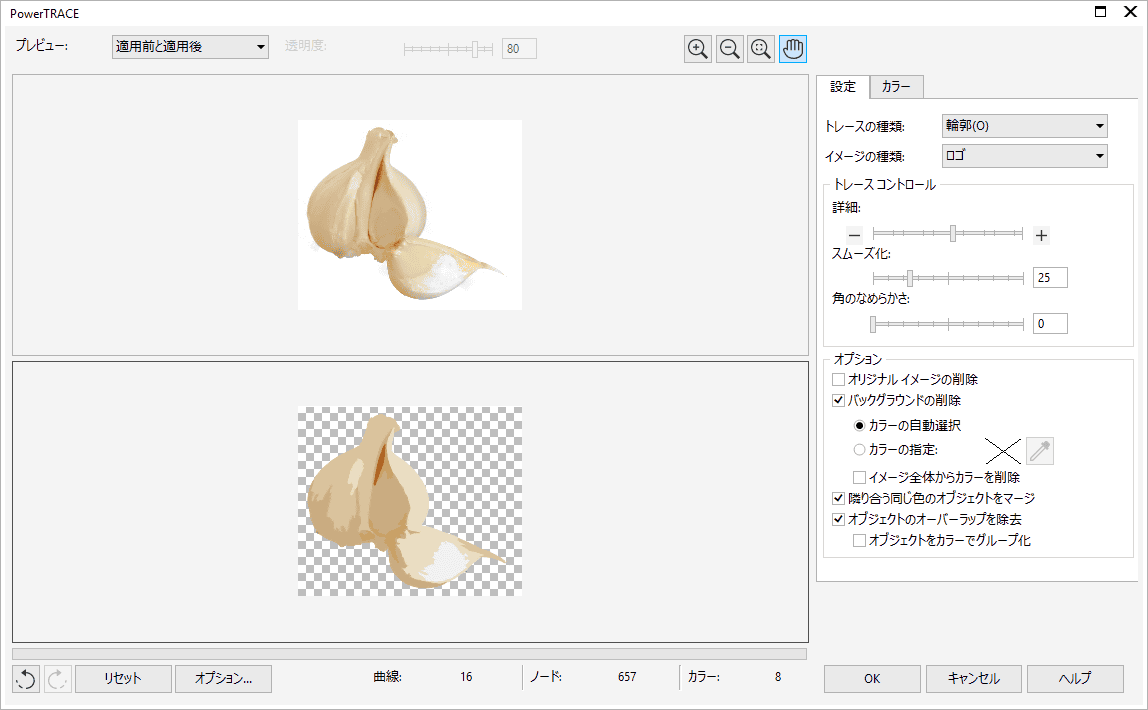Click the curve count value 16

466,677
